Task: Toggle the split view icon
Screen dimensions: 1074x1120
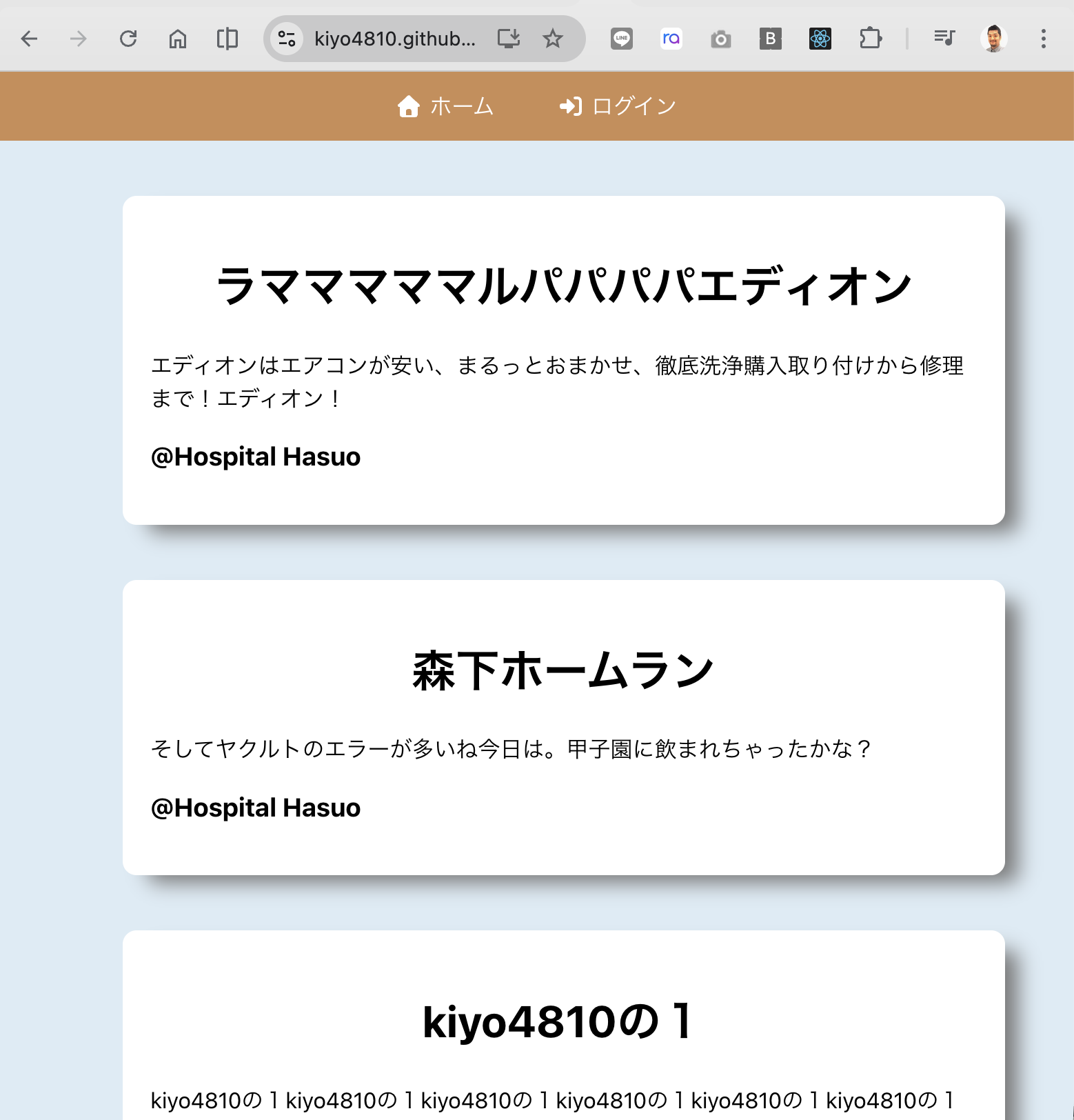Action: coord(227,39)
